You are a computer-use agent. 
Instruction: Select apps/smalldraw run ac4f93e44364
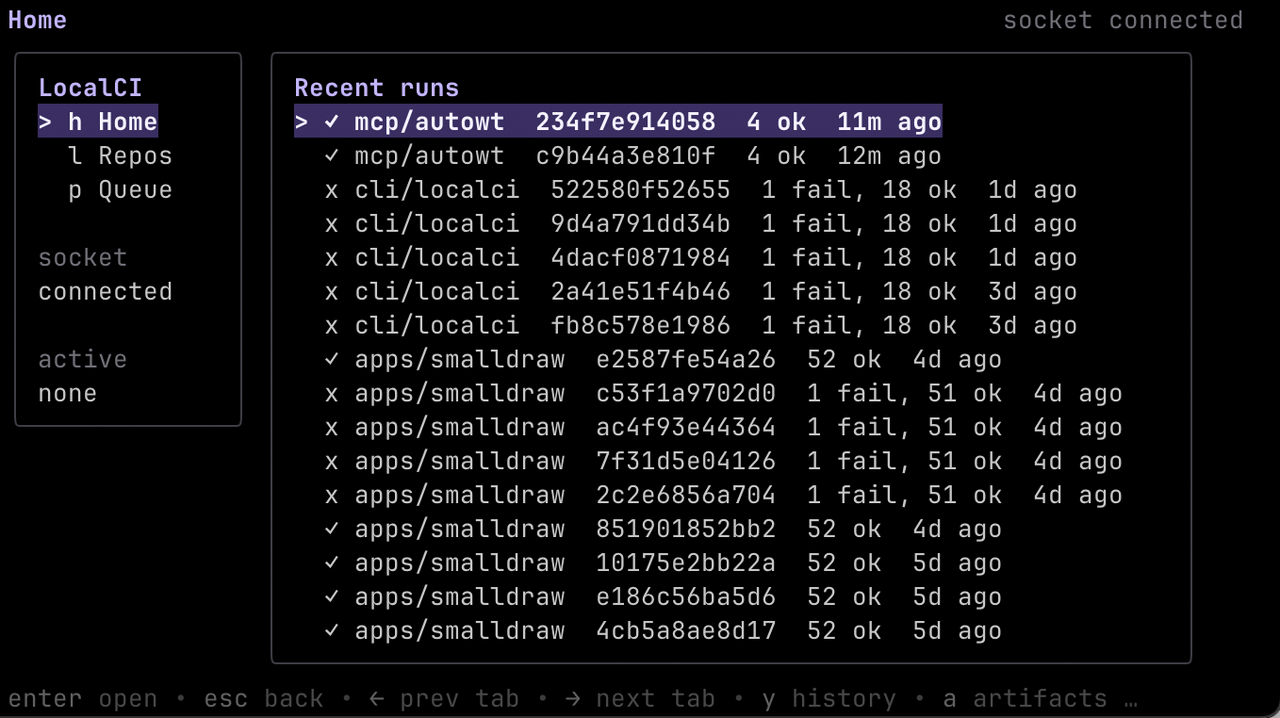tap(723, 428)
